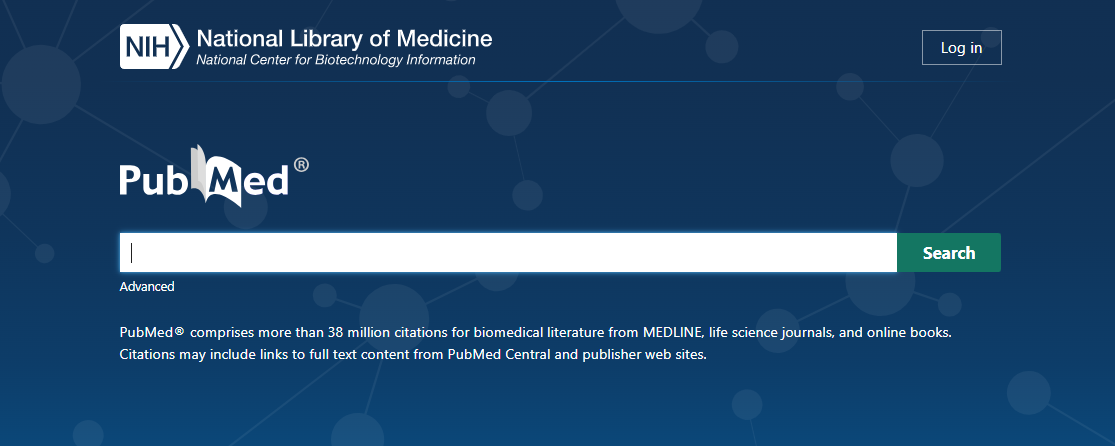Viewport: 1115px width, 446px height.
Task: Click the blinking text cursor in the search box
Action: 132,253
